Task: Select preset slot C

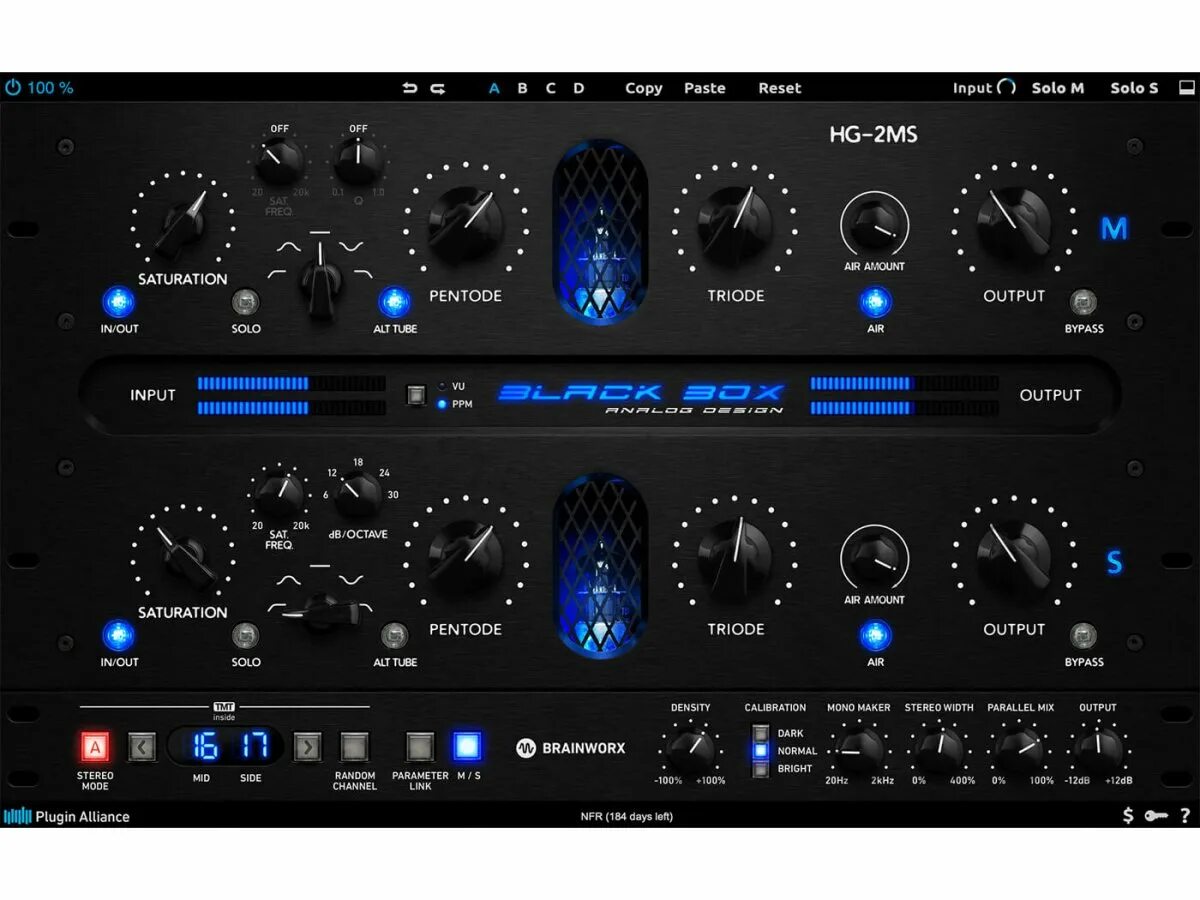Action: tap(550, 88)
